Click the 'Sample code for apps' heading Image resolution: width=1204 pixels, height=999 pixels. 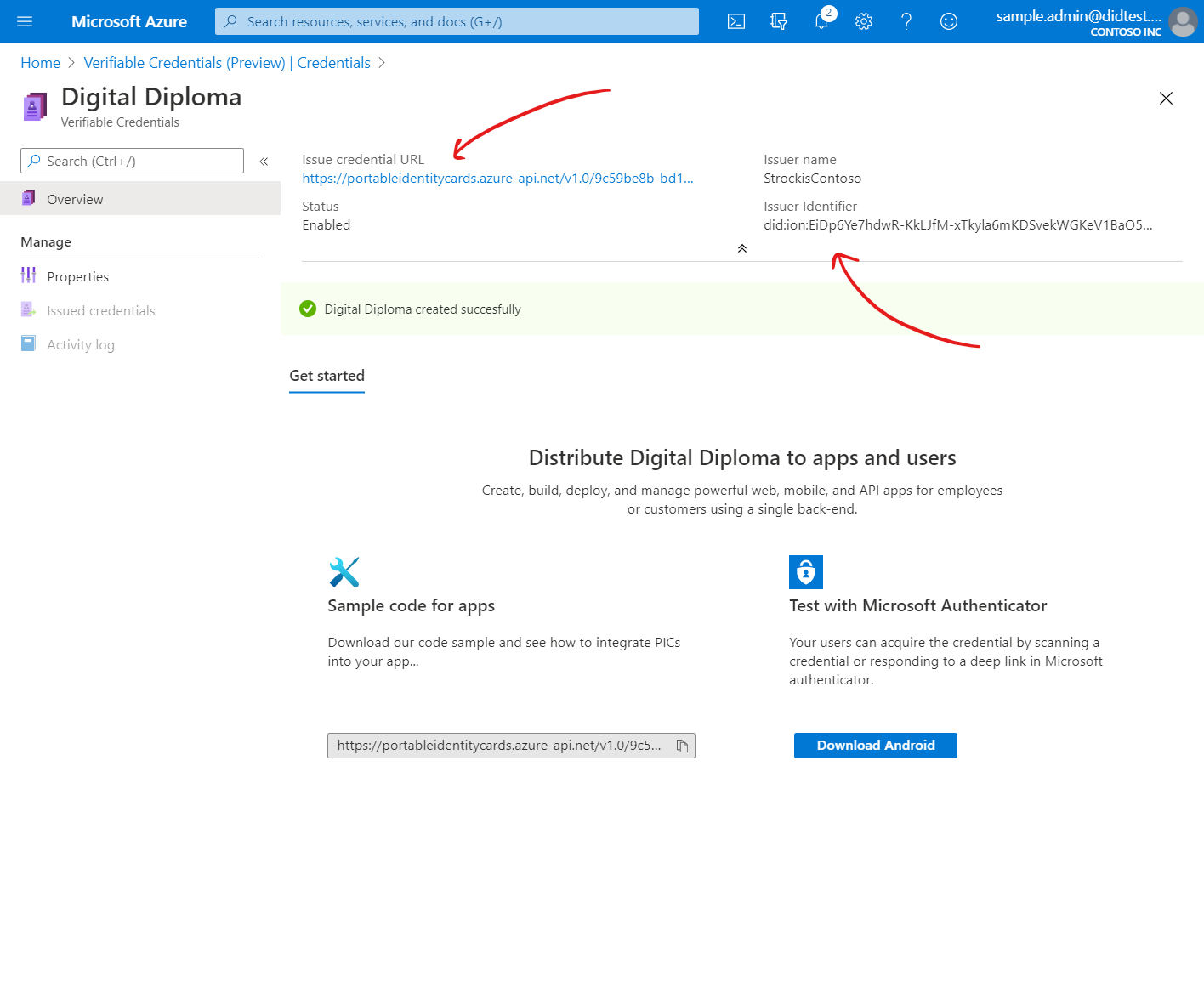[x=412, y=605]
